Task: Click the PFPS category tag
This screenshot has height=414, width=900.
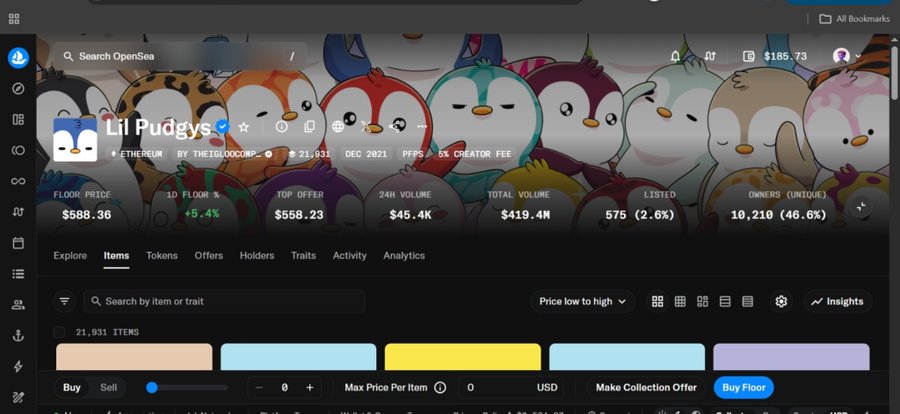Action: [x=412, y=154]
